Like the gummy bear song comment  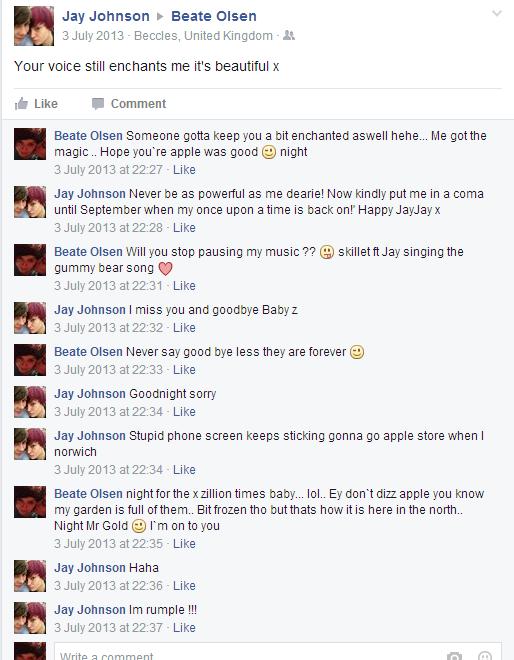(184, 286)
